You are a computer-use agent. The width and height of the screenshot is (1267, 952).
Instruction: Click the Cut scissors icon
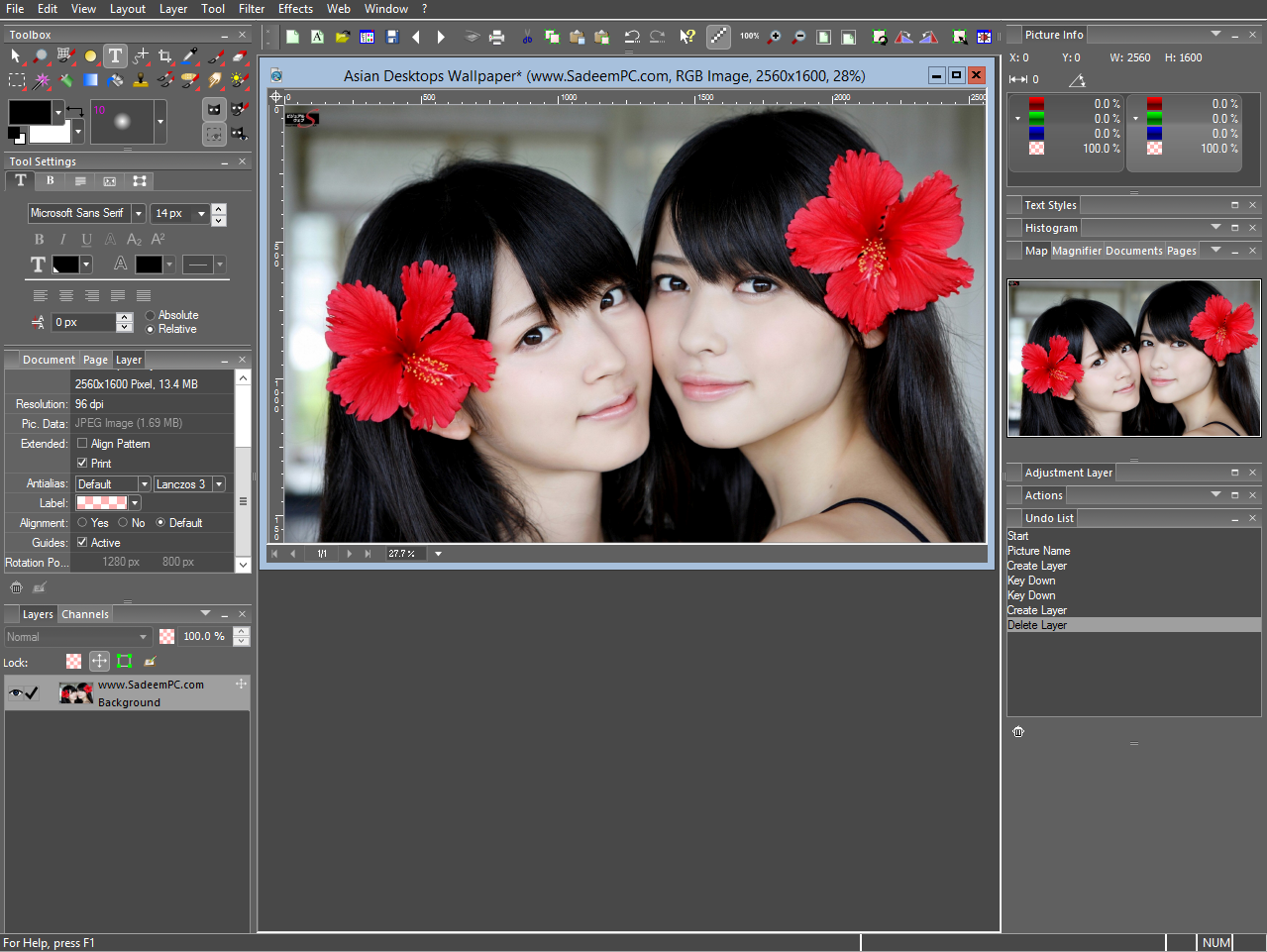pos(527,37)
